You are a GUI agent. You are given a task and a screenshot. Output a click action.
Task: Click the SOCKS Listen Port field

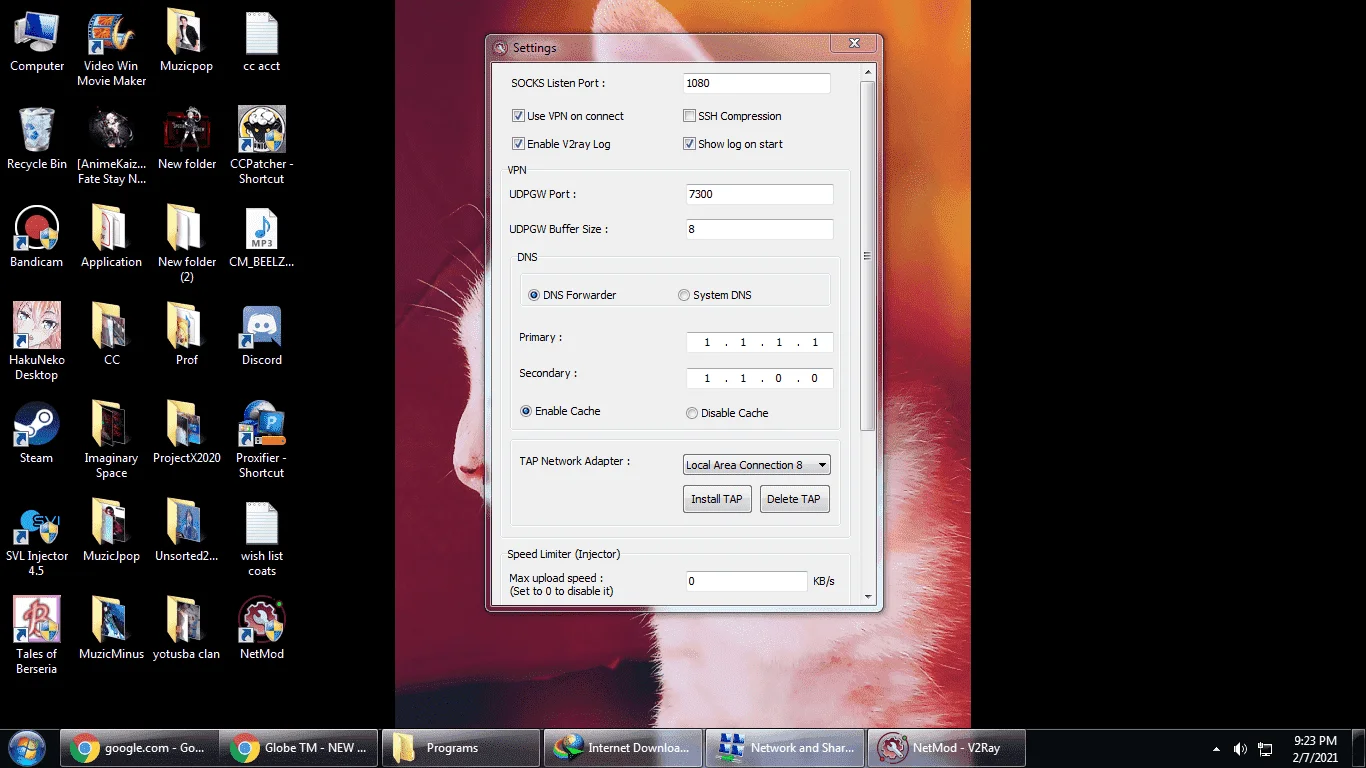[x=757, y=83]
